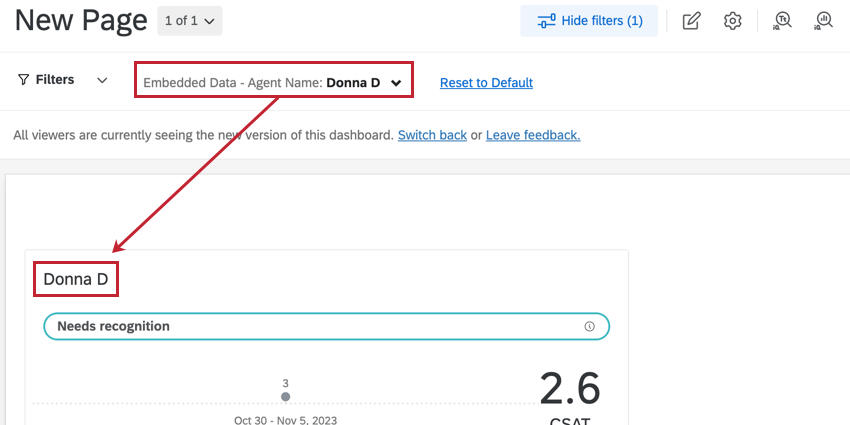Click the info icon in Needs recognition
Screen dimensions: 850x425
pyautogui.click(x=589, y=326)
